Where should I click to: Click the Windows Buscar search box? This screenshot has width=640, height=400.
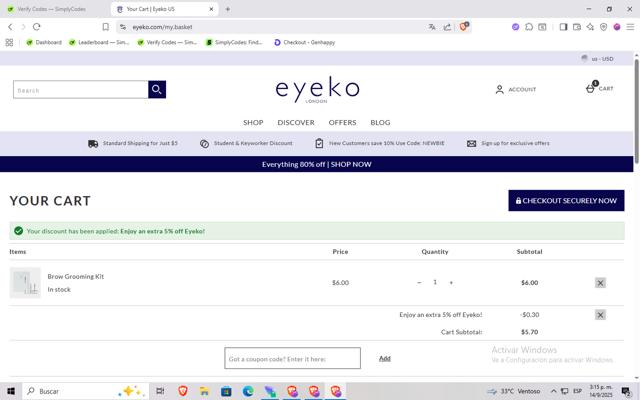pos(85,391)
